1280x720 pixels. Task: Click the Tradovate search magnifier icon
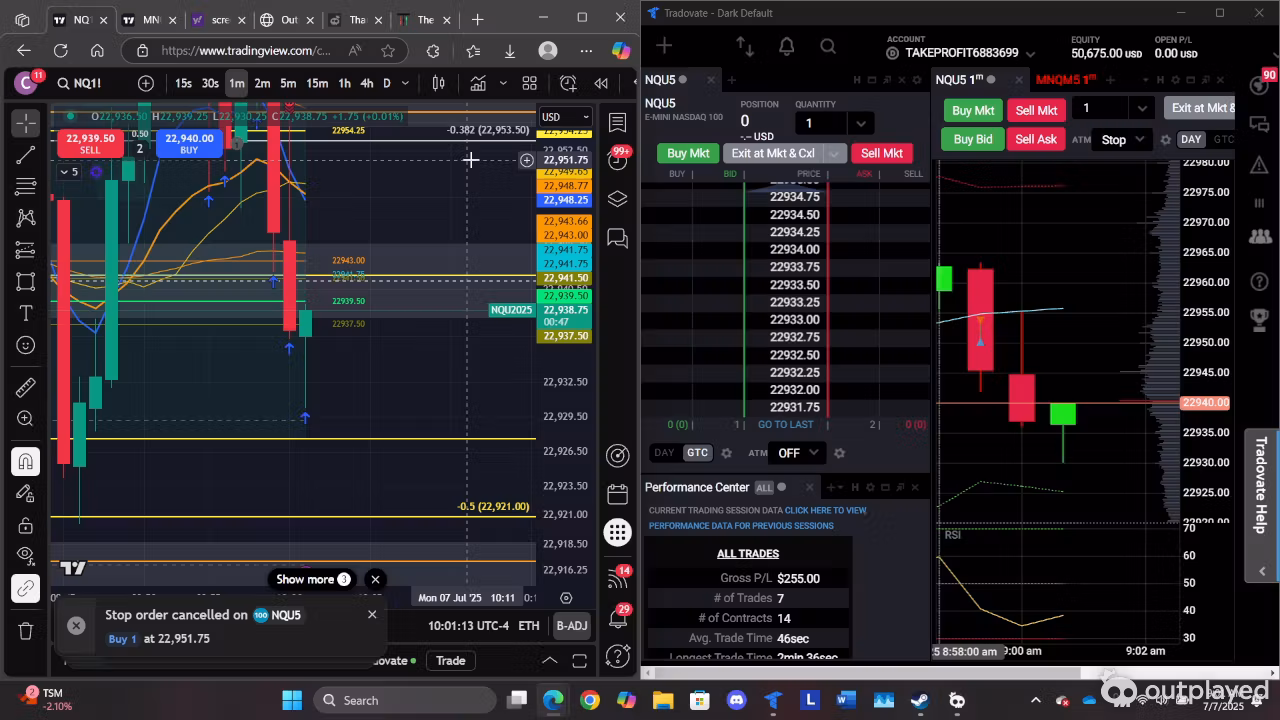(828, 46)
